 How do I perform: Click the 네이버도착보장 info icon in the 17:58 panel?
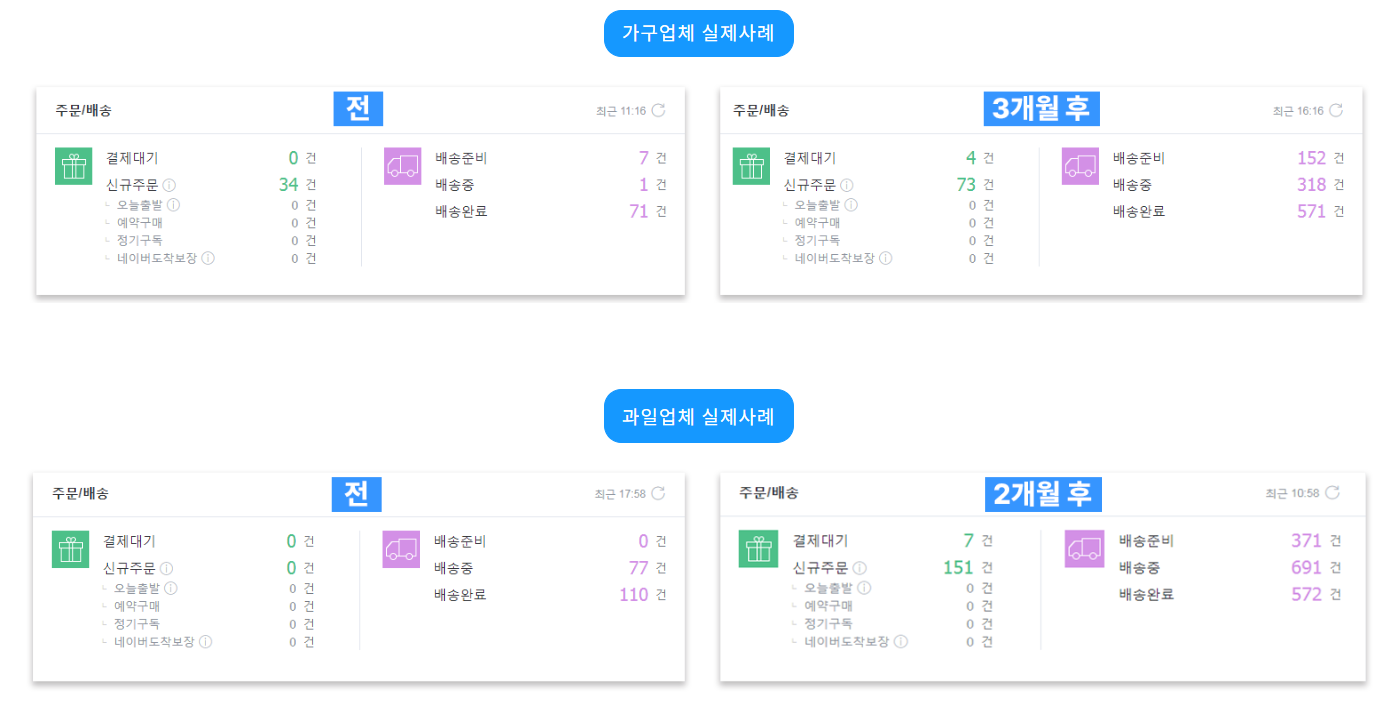(x=205, y=642)
